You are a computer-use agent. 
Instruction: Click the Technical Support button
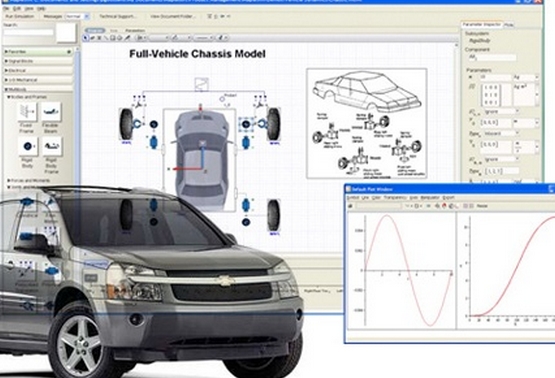click(x=118, y=17)
